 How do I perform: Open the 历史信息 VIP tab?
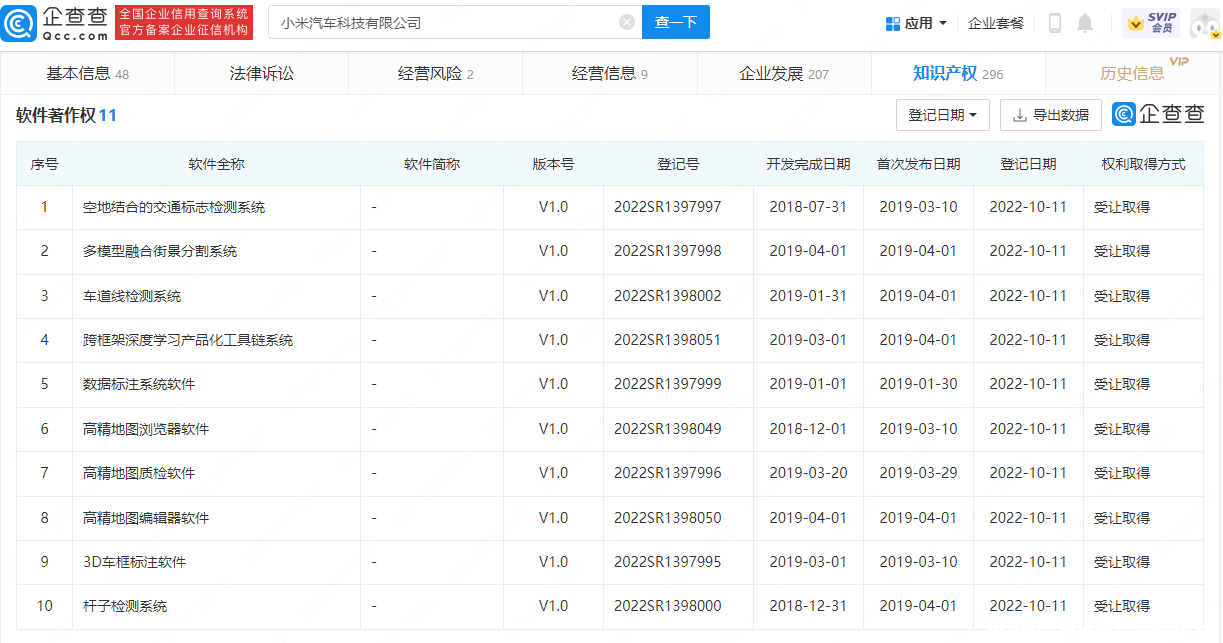[1133, 74]
